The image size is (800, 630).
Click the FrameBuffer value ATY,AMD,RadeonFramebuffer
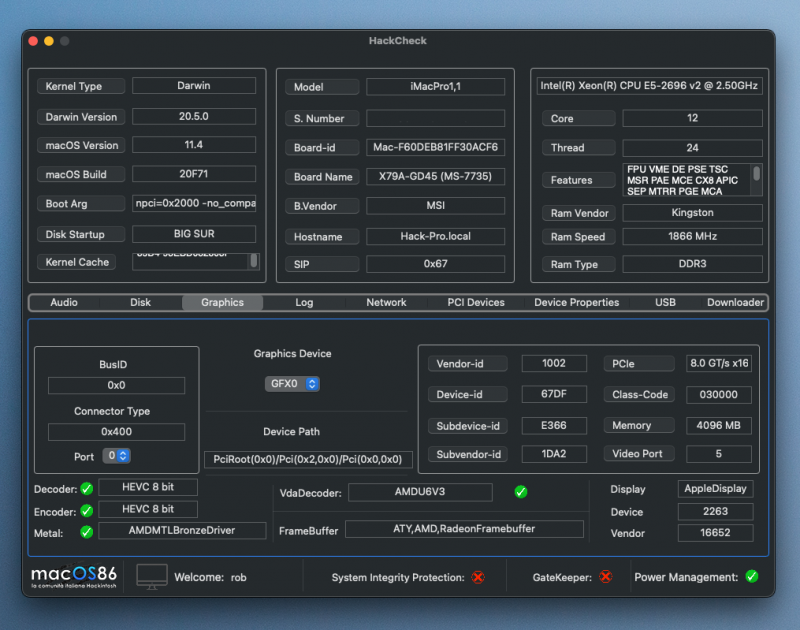464,528
